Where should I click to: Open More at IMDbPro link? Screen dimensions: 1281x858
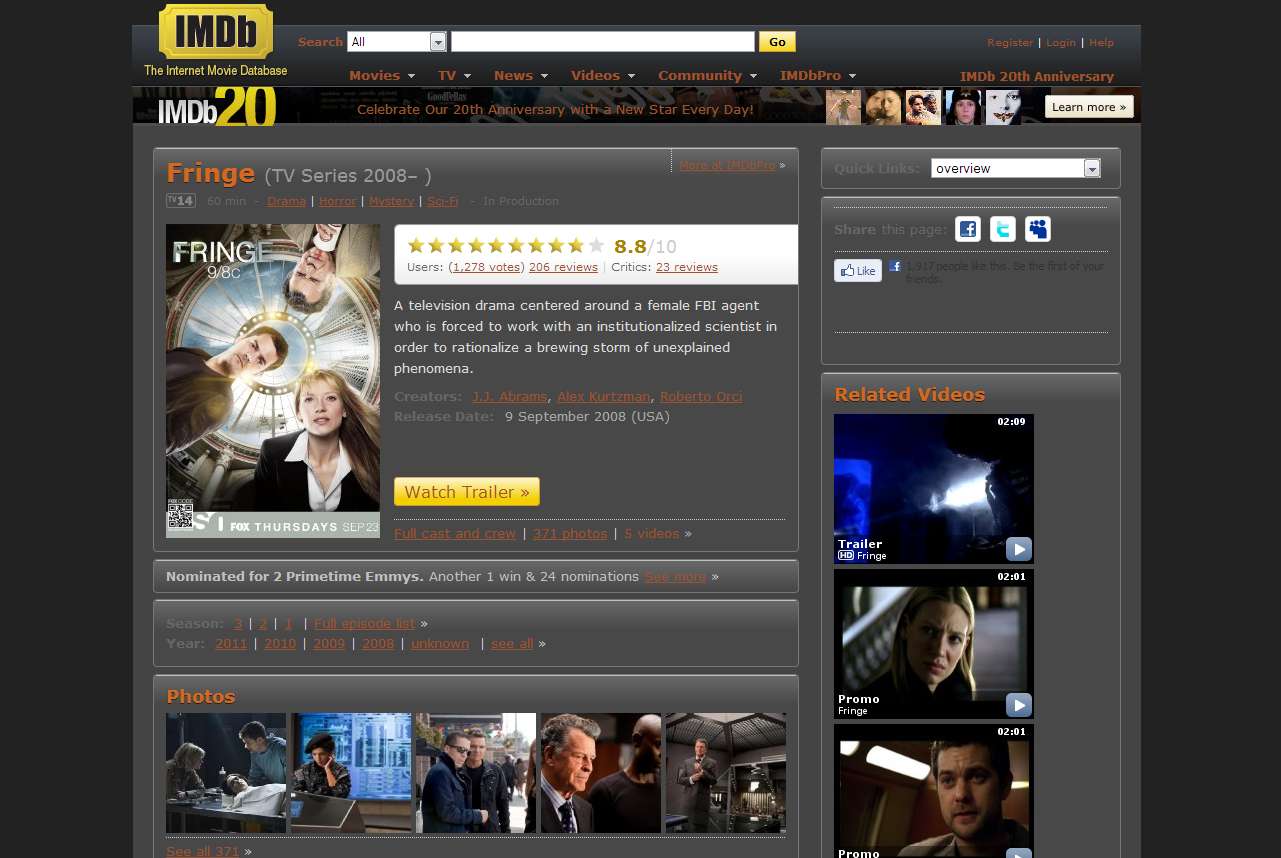tap(727, 165)
